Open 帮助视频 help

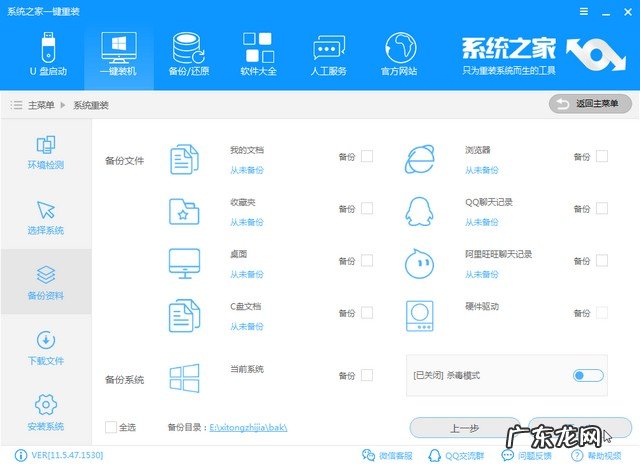(x=596, y=455)
